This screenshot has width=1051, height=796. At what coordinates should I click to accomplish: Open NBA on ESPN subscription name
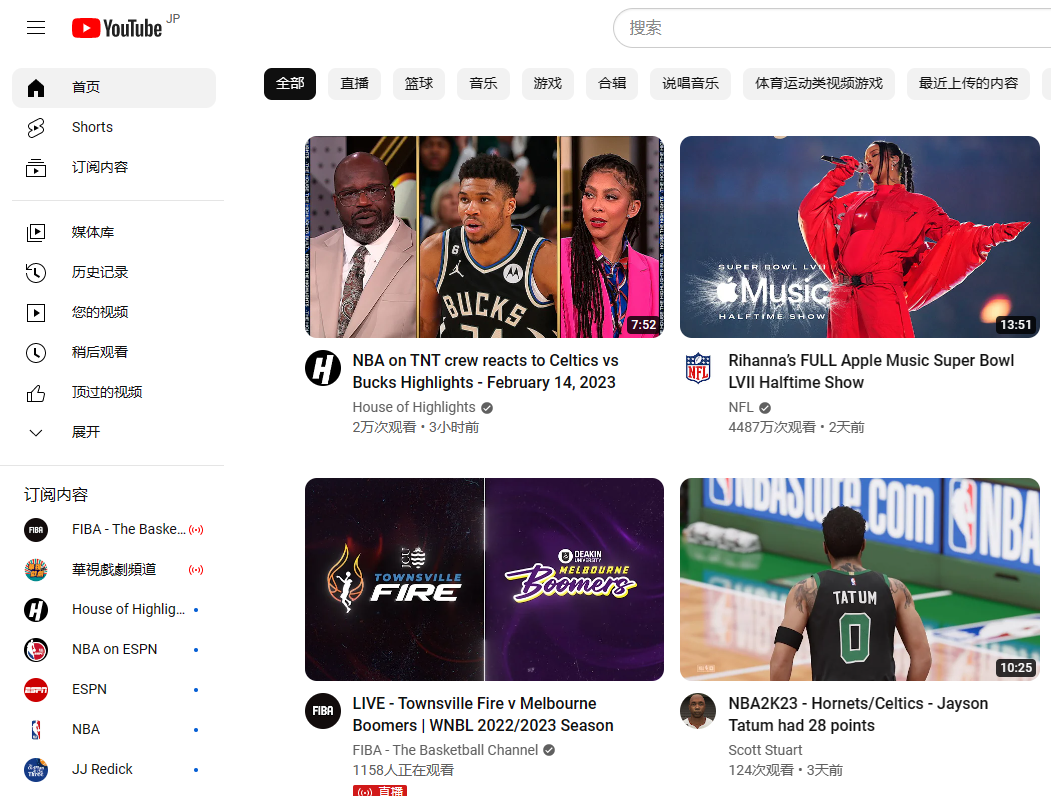click(115, 649)
